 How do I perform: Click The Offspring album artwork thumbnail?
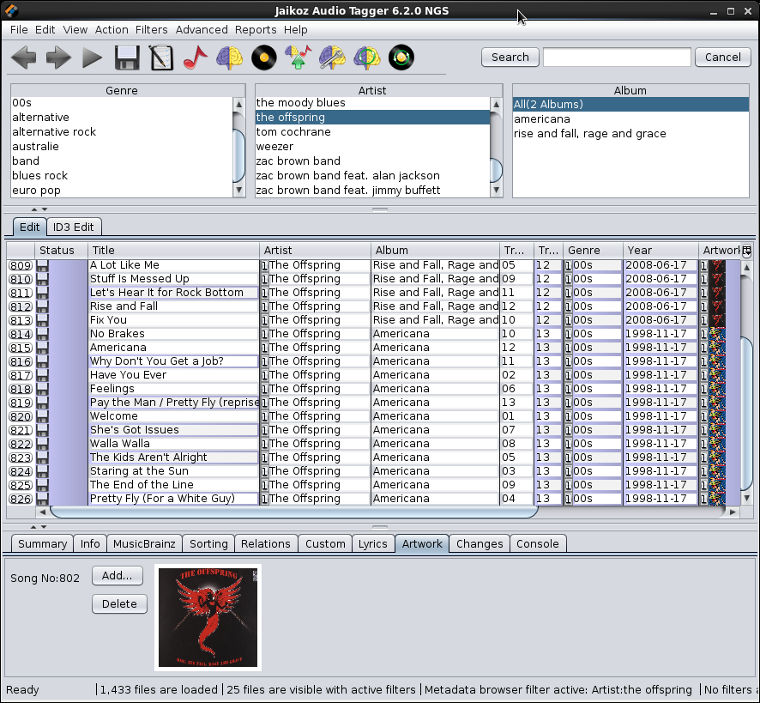pos(208,617)
